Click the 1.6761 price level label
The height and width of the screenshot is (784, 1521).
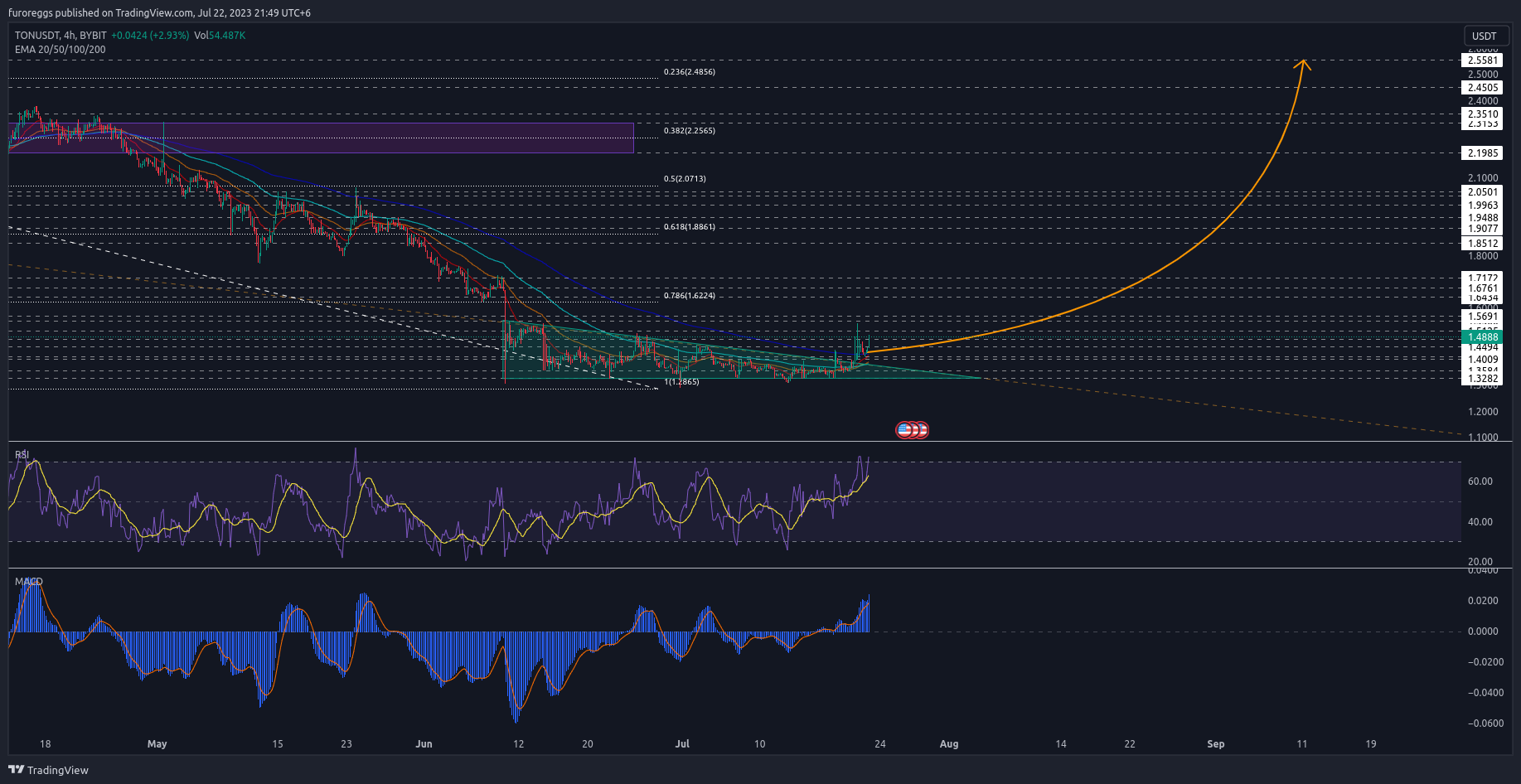1482,289
